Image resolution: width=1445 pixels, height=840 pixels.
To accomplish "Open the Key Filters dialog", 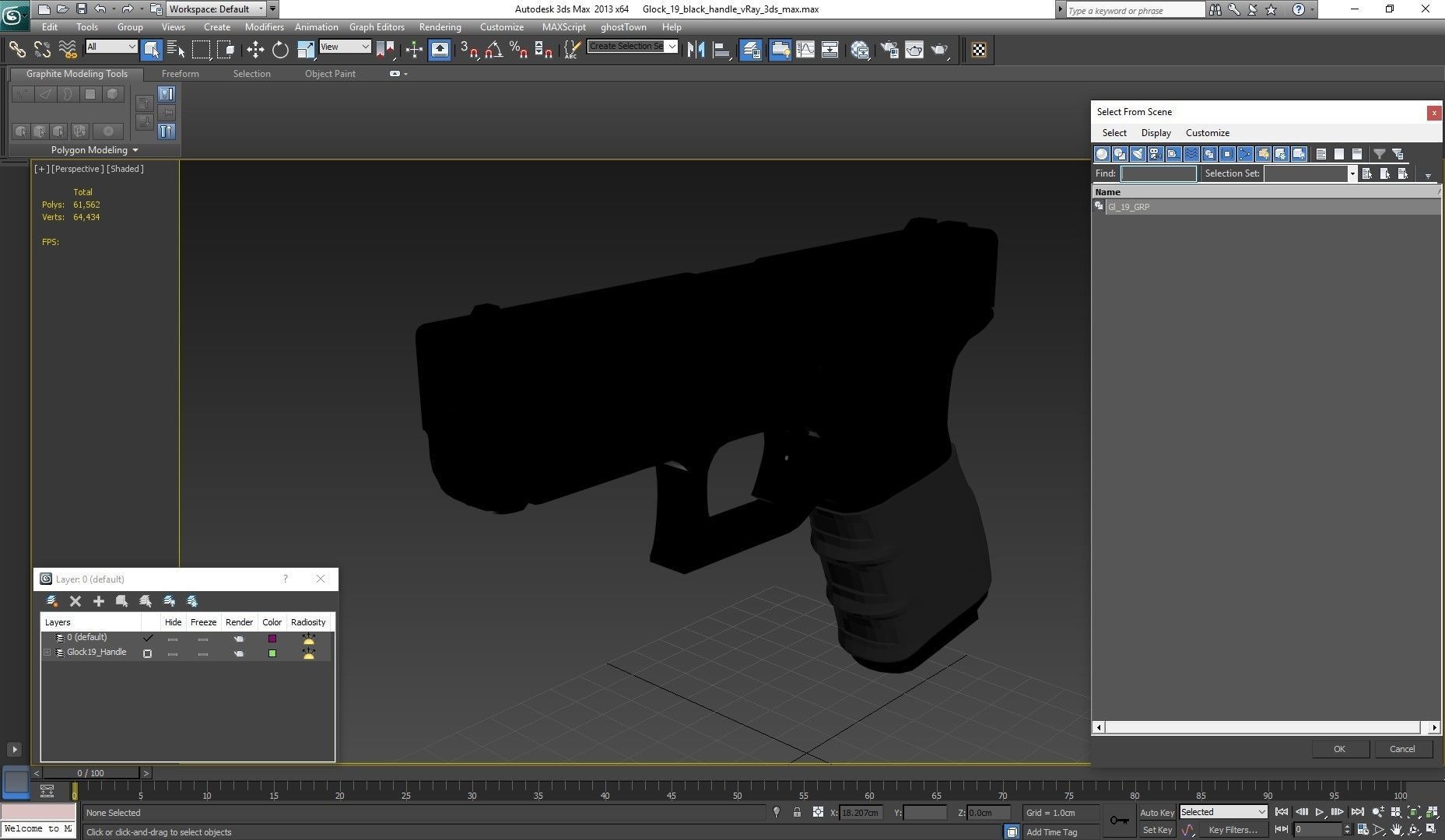I will pos(1232,830).
